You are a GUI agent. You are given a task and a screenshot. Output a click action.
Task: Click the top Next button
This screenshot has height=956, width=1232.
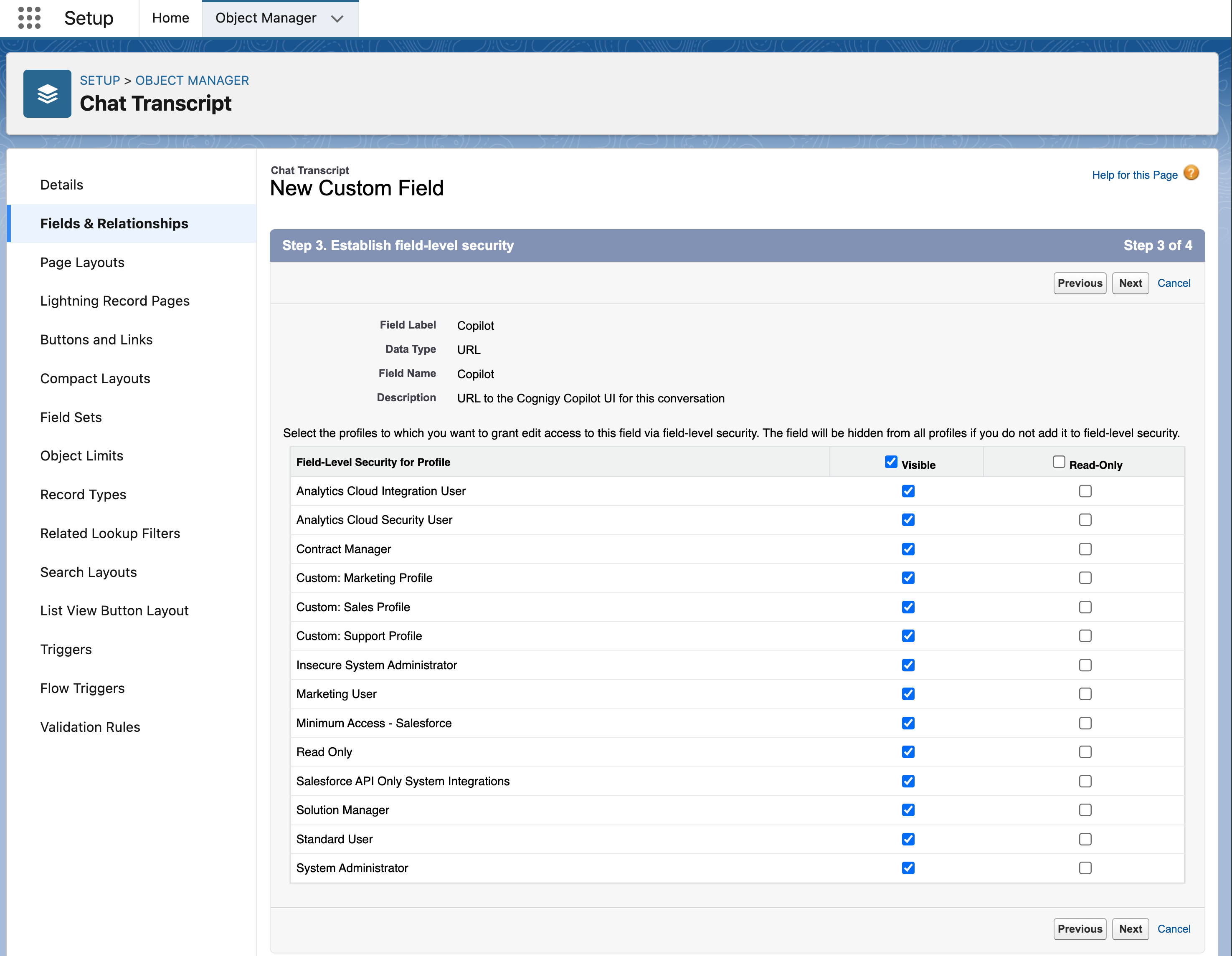tap(1130, 283)
